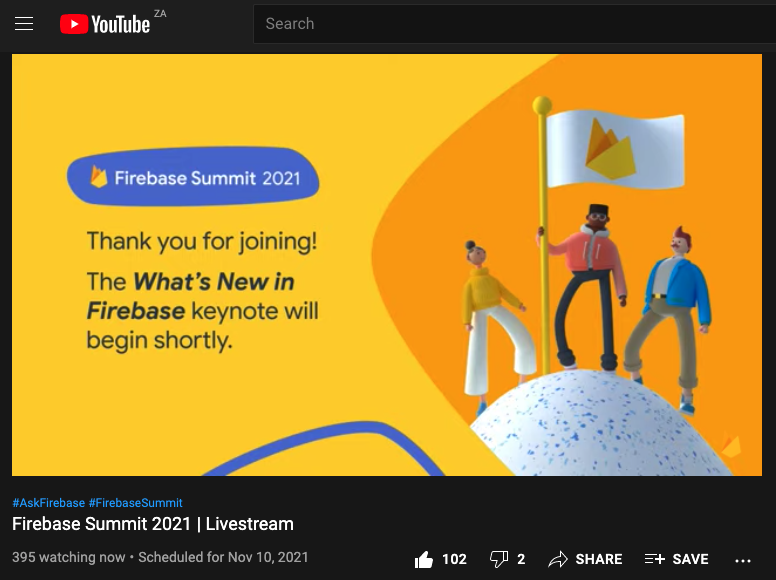Go to YouTube home via logo
776x580 pixels.
(x=105, y=24)
